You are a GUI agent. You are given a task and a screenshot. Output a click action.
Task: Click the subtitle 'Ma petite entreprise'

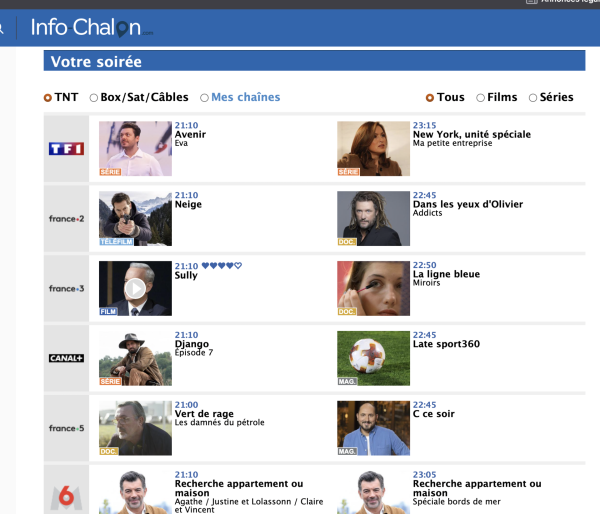[x=452, y=143]
